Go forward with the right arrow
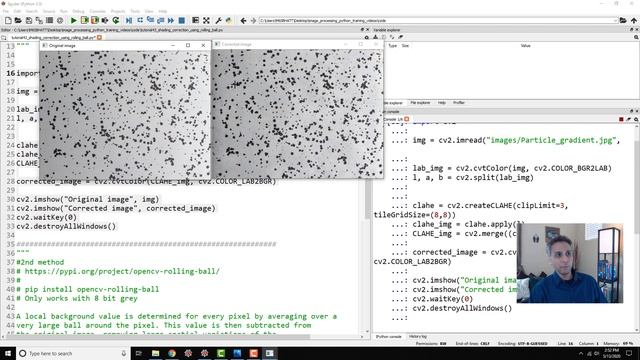 pos(253,20)
